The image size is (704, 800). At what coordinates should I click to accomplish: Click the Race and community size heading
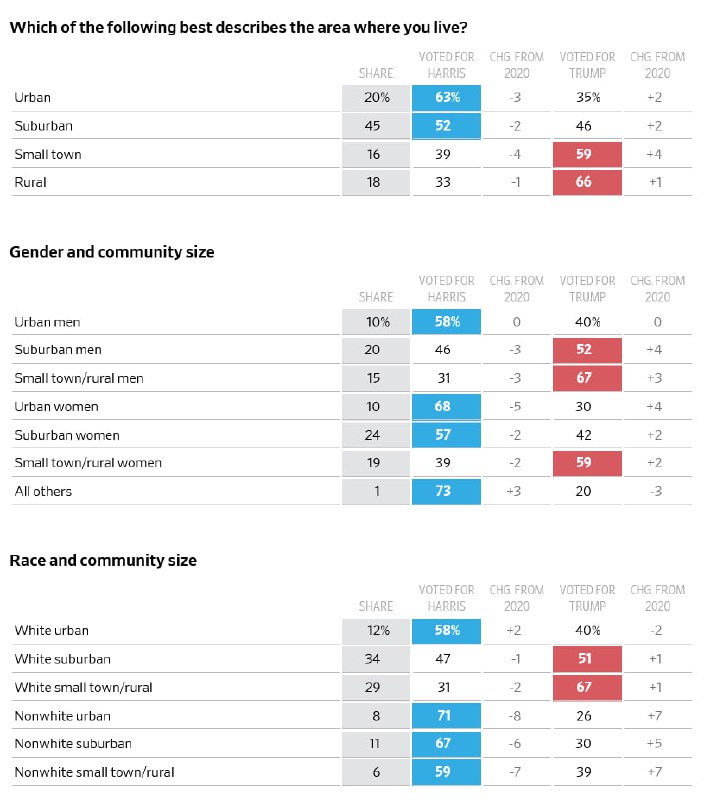[103, 560]
